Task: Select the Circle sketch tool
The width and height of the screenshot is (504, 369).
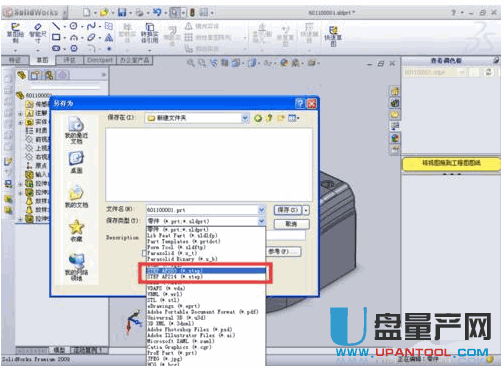Action: 74,26
